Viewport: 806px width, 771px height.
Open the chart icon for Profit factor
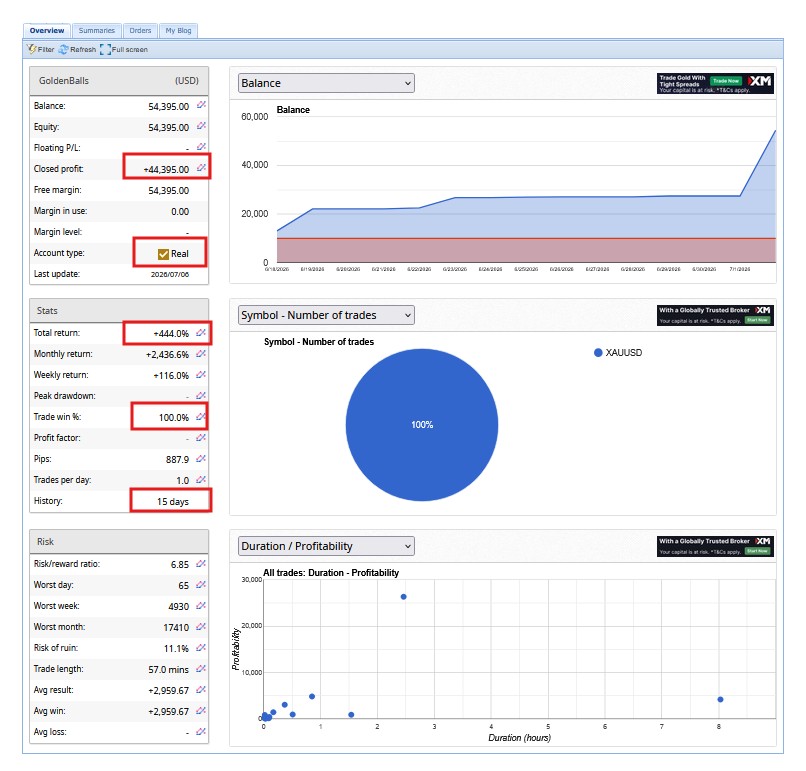[x=201, y=437]
